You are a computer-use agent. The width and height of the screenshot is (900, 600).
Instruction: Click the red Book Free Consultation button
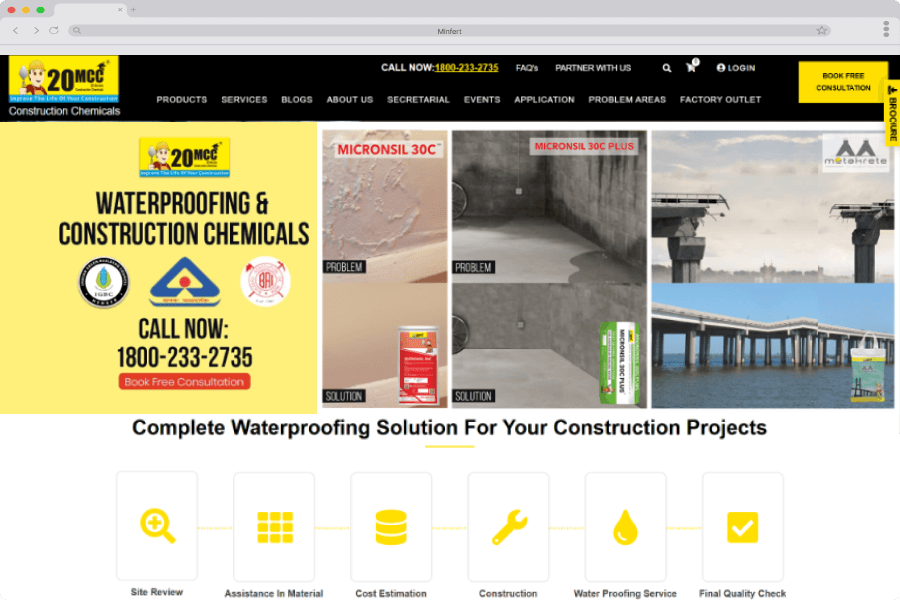[x=184, y=382]
